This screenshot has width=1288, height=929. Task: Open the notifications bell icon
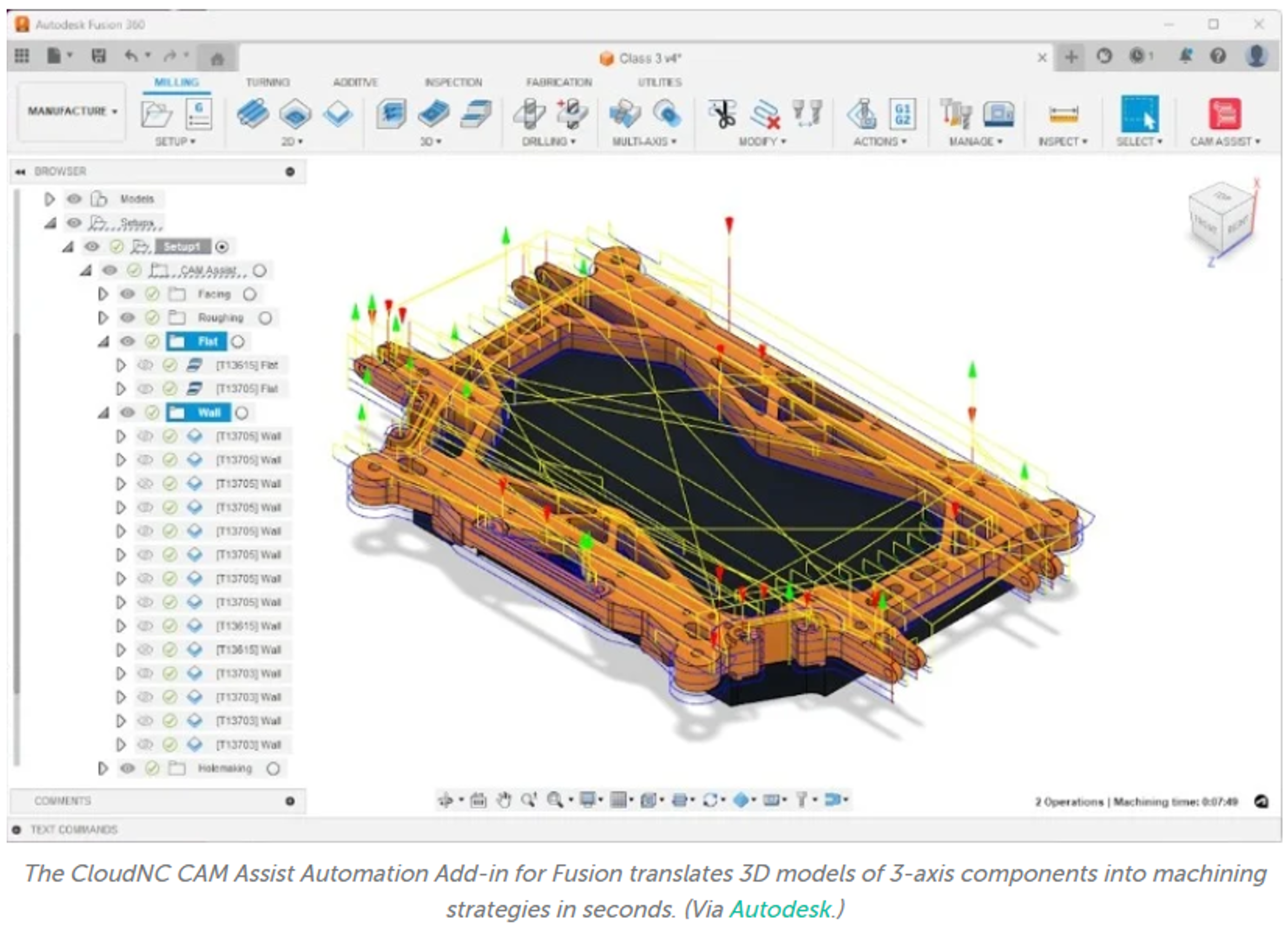pyautogui.click(x=1185, y=56)
